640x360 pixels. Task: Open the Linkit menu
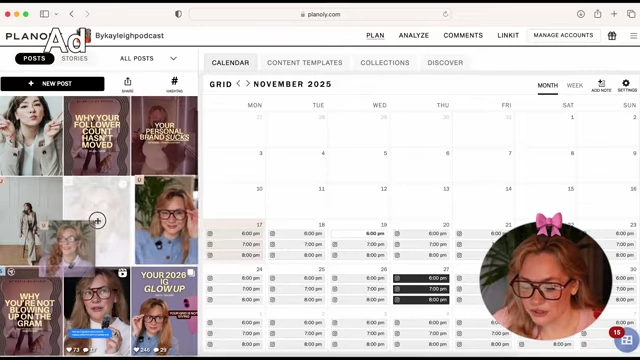click(x=508, y=36)
